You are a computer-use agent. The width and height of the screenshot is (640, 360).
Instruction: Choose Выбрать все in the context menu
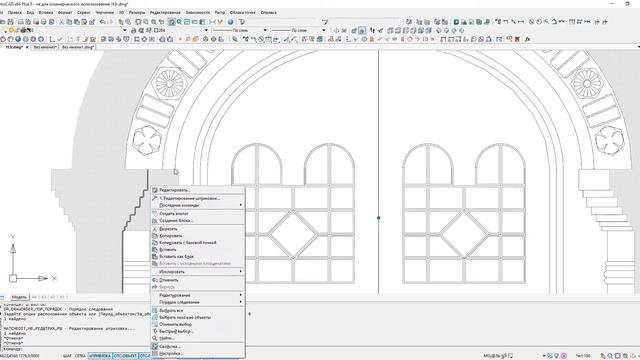click(x=198, y=310)
